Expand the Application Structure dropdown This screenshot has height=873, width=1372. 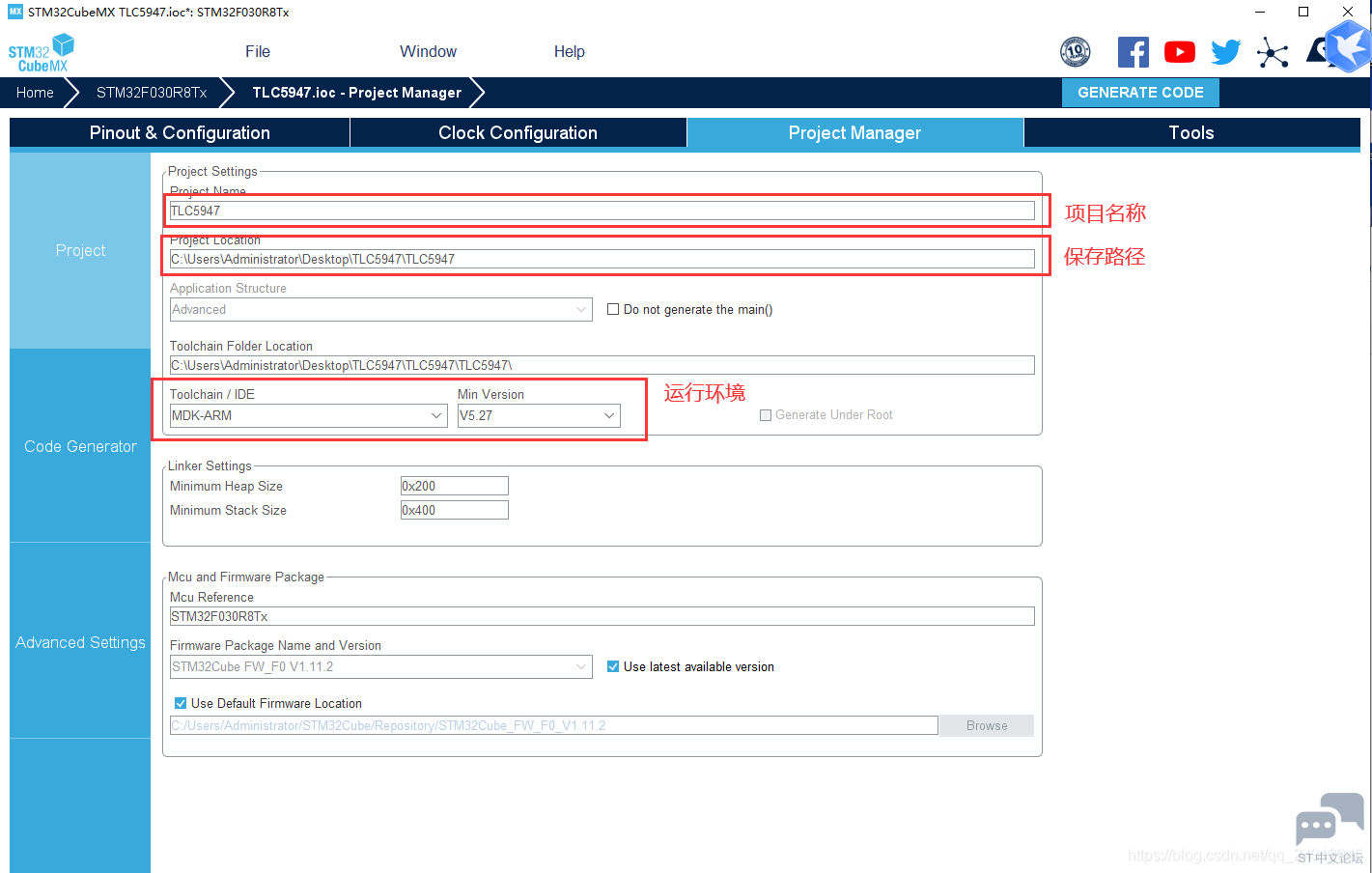click(x=381, y=309)
